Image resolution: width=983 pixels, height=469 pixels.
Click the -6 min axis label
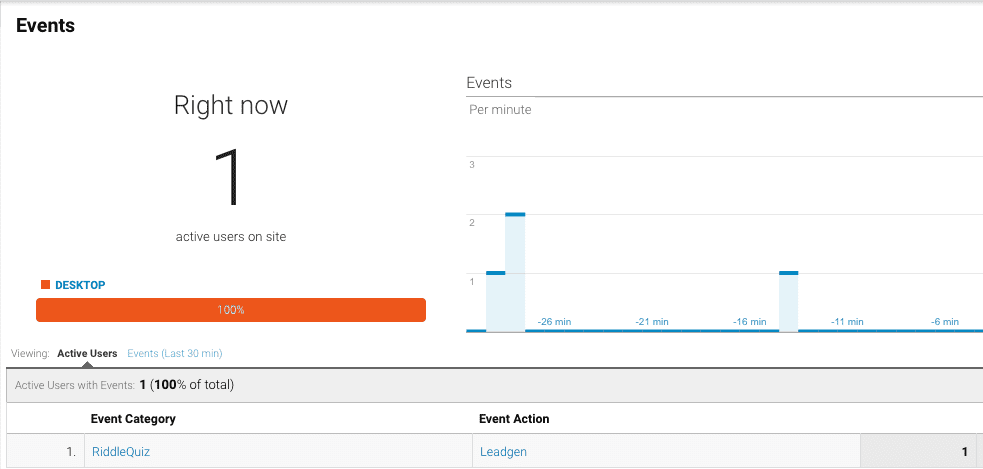coord(945,322)
